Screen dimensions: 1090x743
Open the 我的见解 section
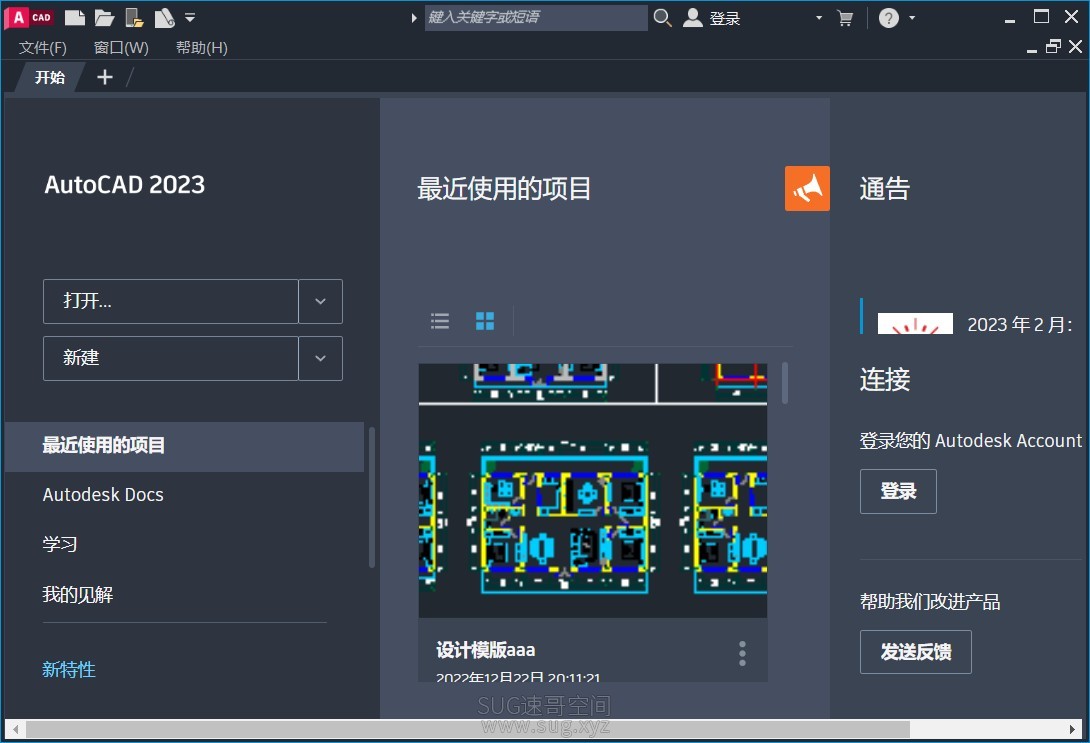[x=78, y=595]
